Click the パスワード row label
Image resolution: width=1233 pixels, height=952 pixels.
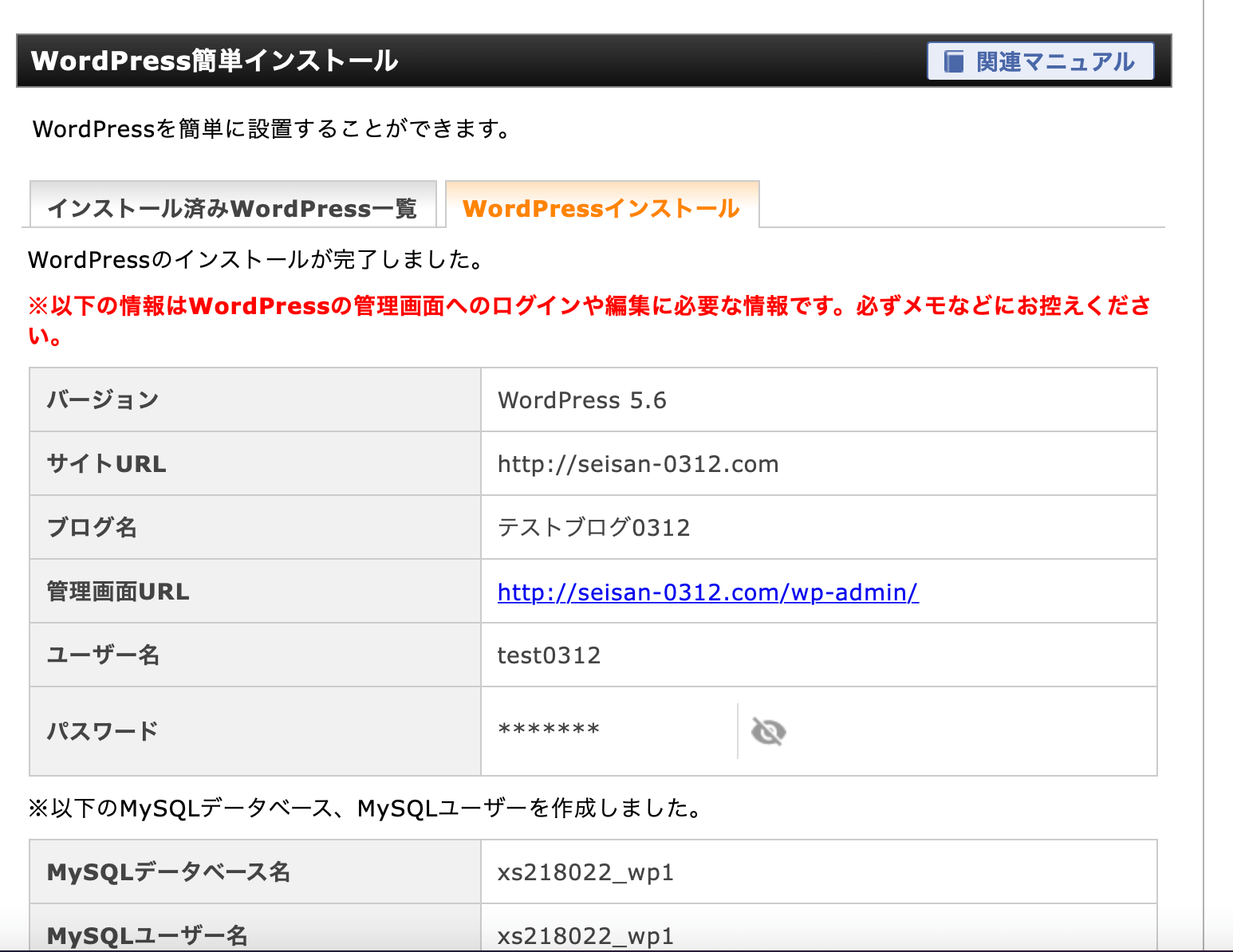(x=103, y=731)
